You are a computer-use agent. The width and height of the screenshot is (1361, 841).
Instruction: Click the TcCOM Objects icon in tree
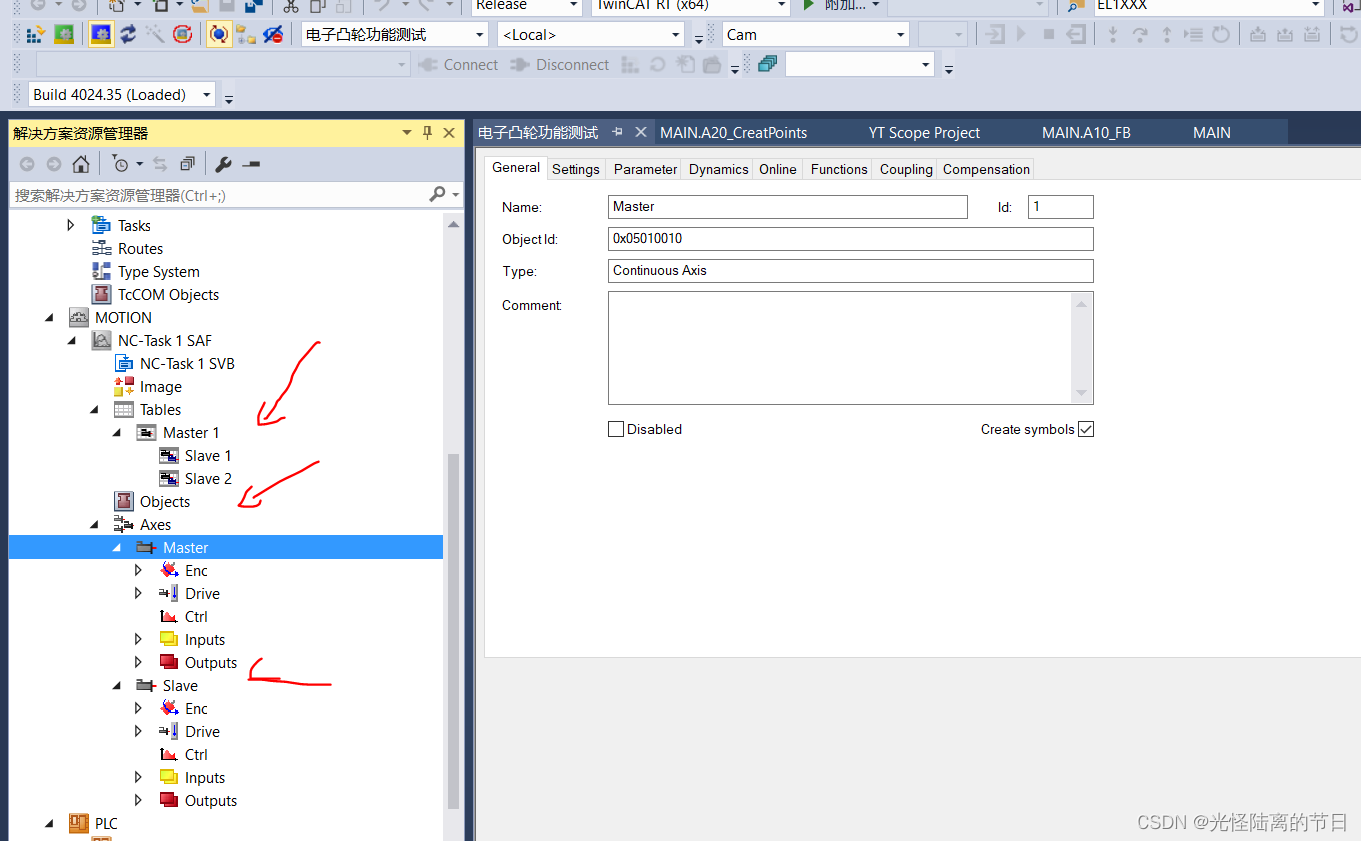[101, 294]
